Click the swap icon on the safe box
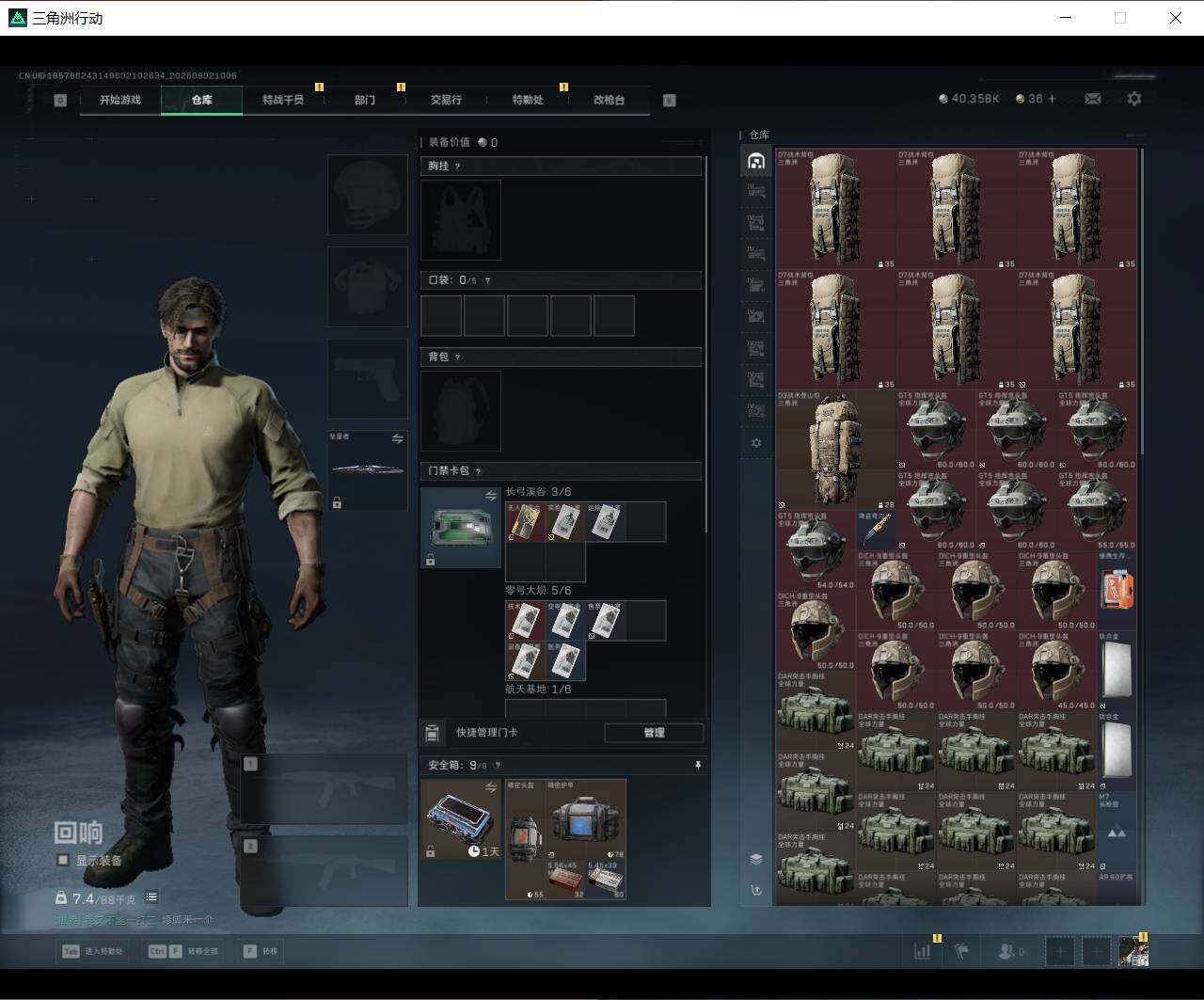The height and width of the screenshot is (1000, 1204). (490, 787)
